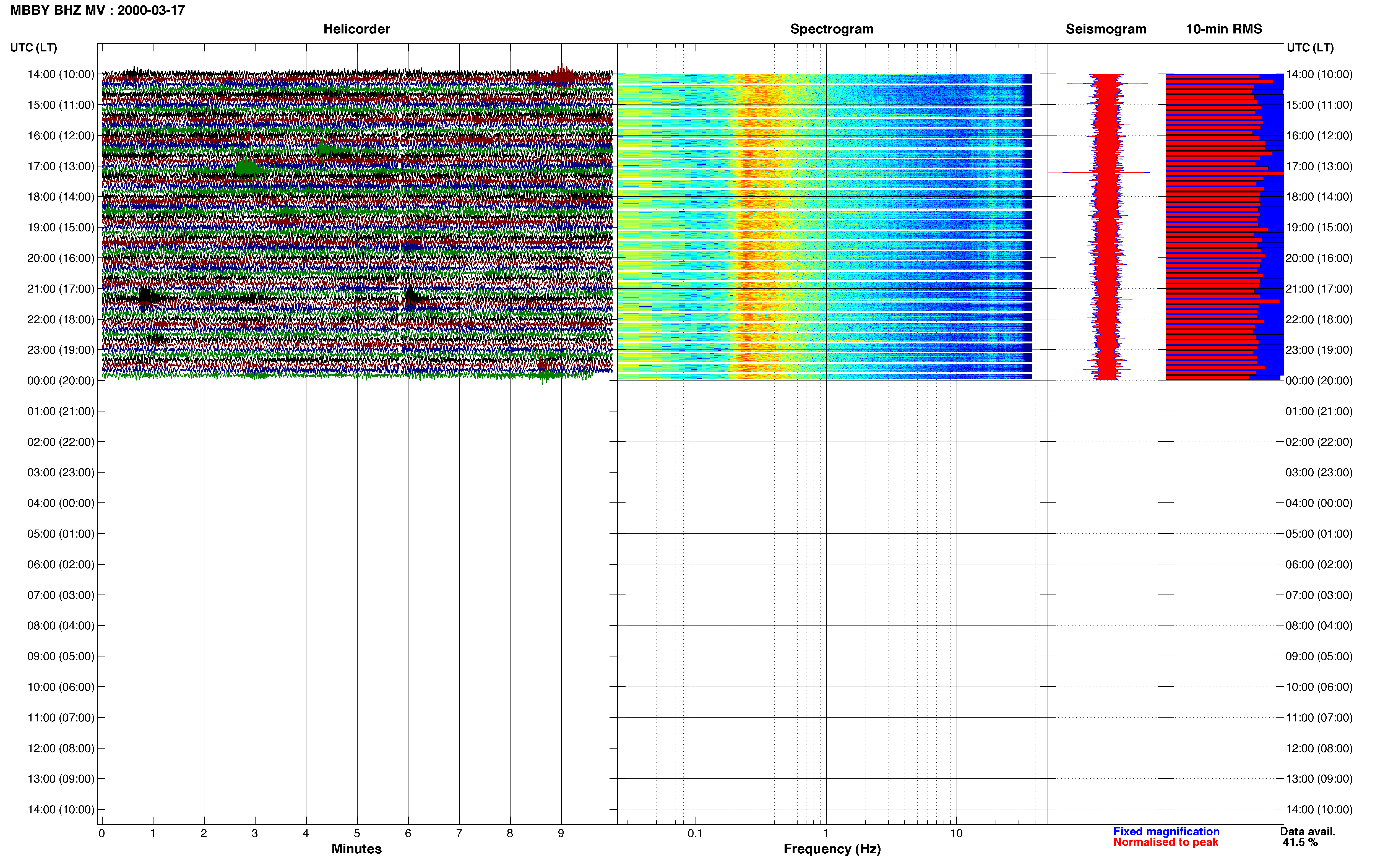Click the 'Frequency (Hz)' axis title
The image size is (1388, 868).
(x=832, y=849)
